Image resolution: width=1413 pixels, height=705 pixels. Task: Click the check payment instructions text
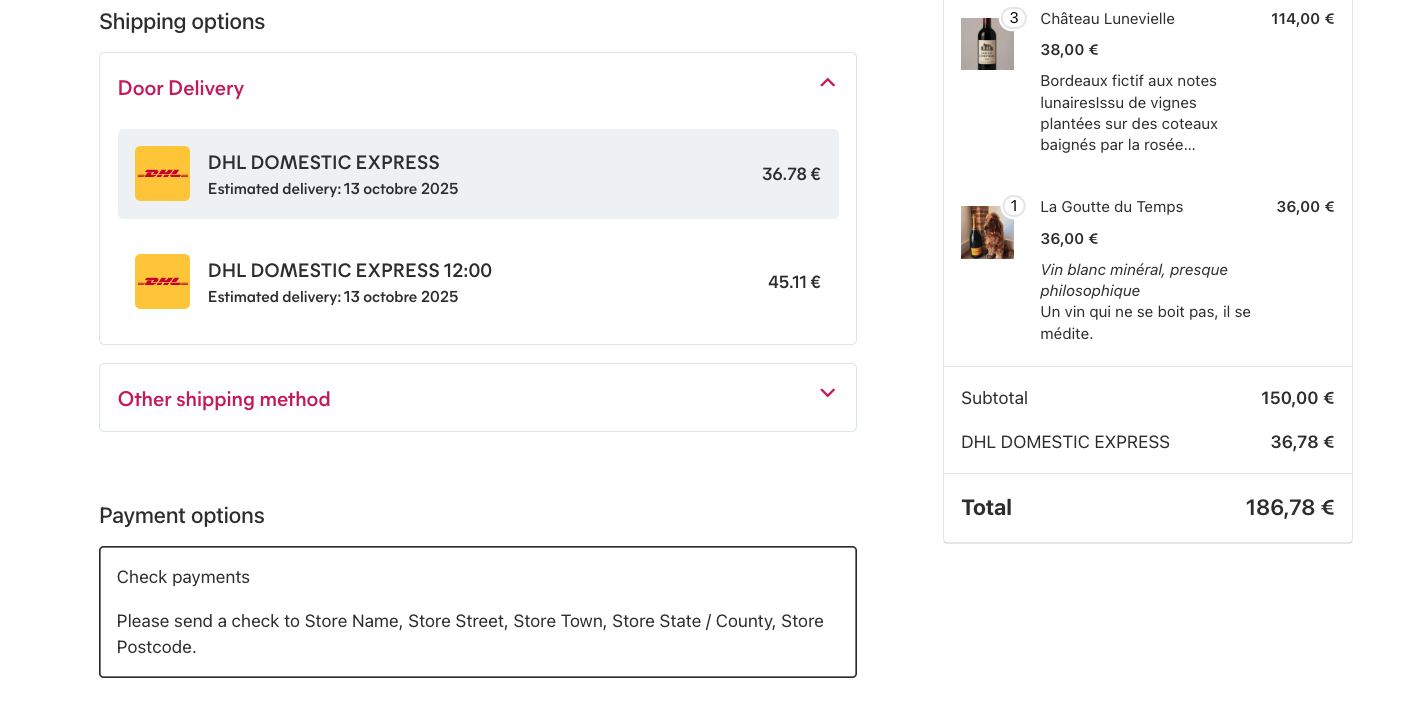[470, 634]
